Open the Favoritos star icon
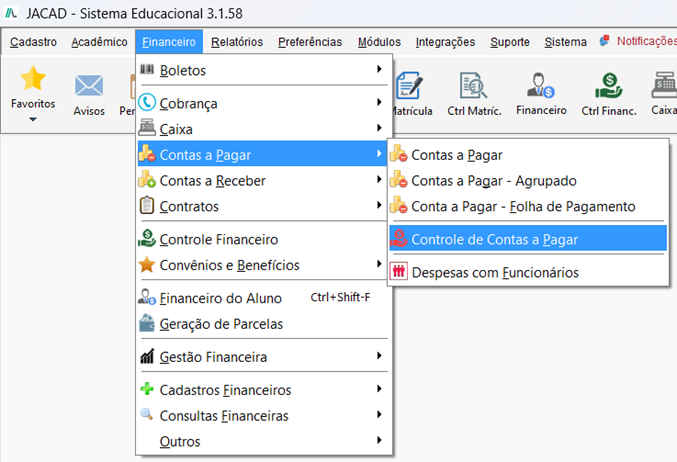 click(33, 78)
